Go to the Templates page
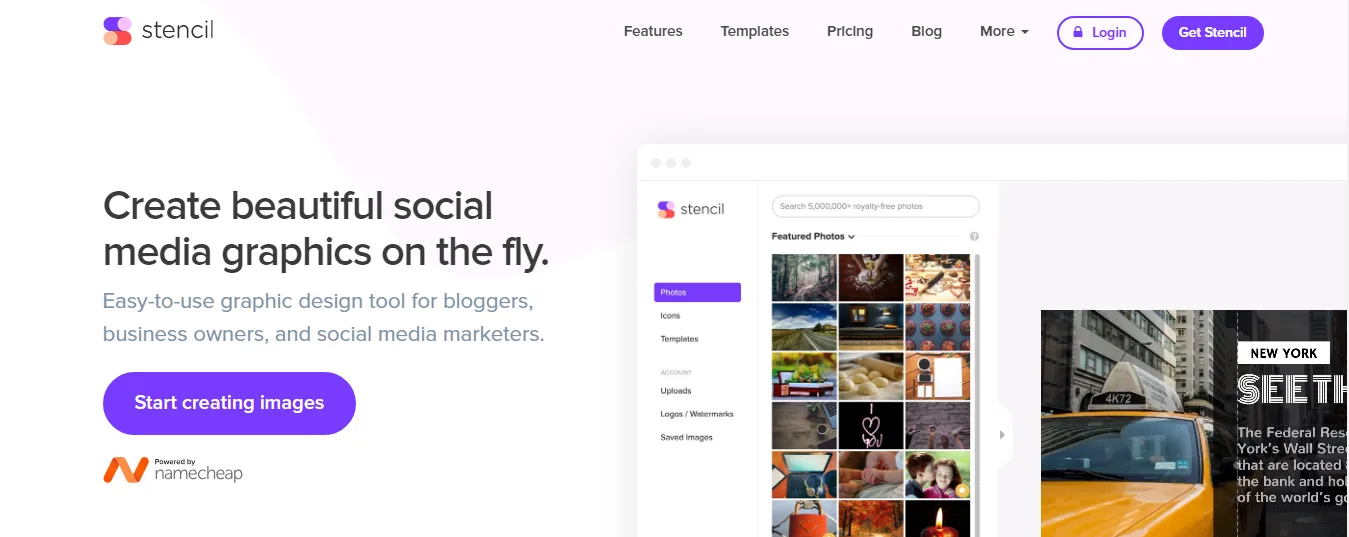Screen dimensions: 1349x537 [x=754, y=32]
